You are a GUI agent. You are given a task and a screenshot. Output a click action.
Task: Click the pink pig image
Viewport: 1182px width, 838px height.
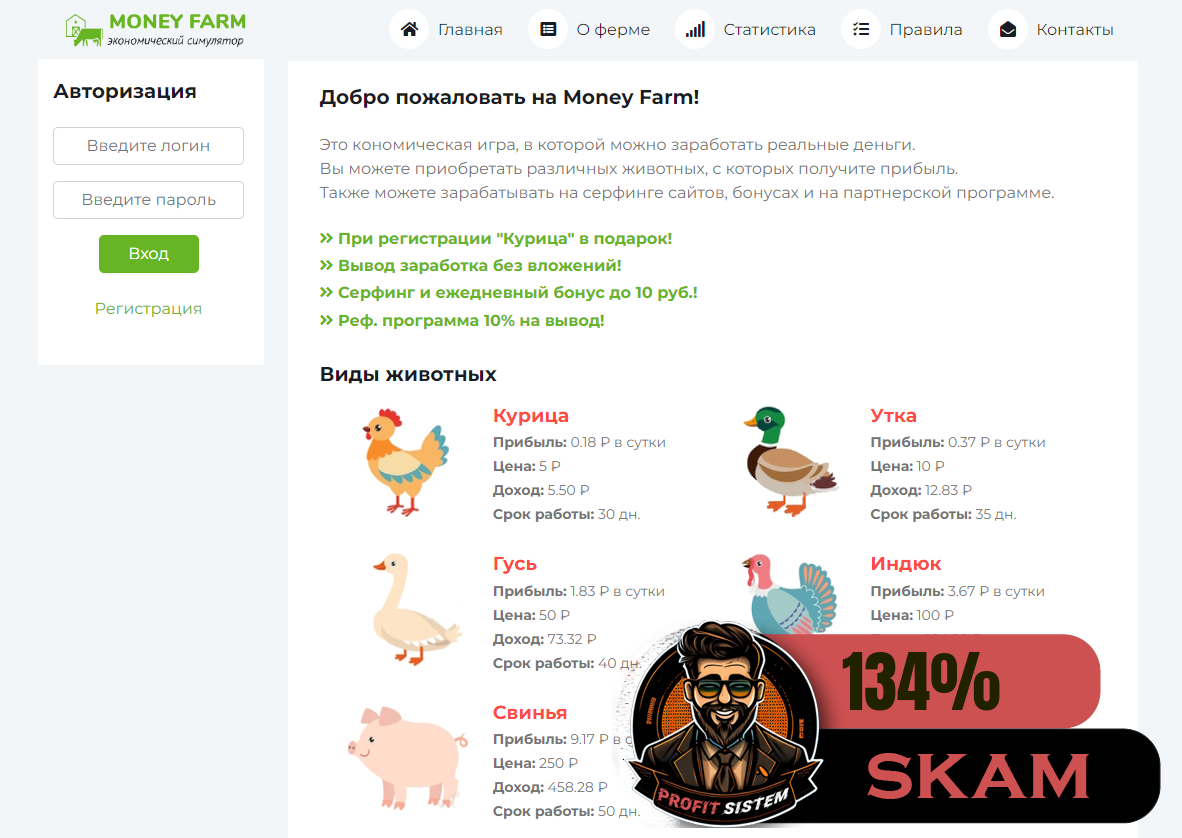coord(408,757)
